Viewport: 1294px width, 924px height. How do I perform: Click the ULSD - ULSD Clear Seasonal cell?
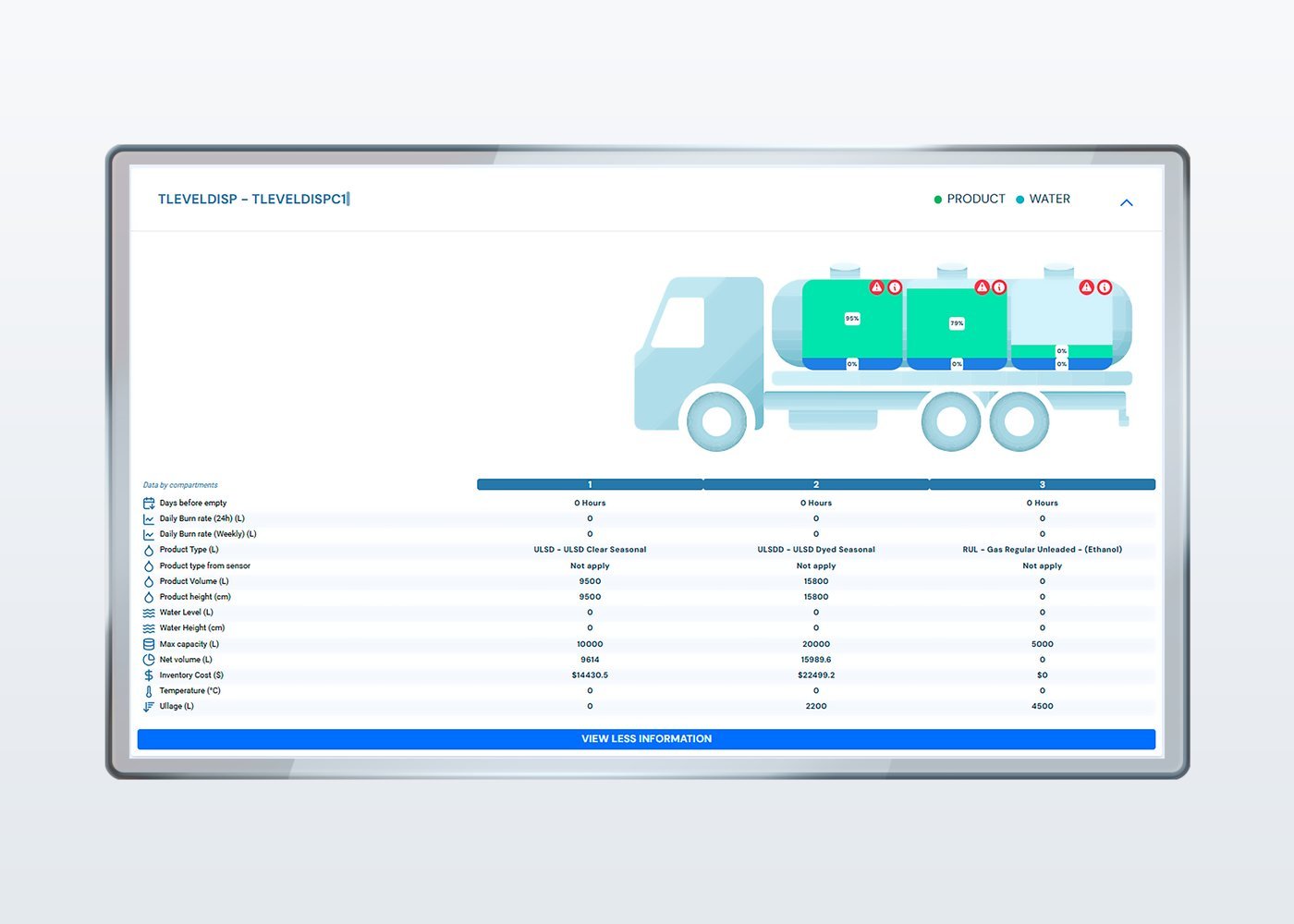pyautogui.click(x=590, y=550)
